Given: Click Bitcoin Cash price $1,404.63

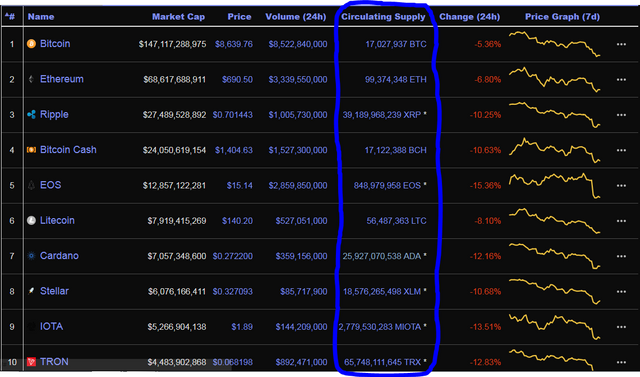Looking at the screenshot, I should pyautogui.click(x=234, y=150).
